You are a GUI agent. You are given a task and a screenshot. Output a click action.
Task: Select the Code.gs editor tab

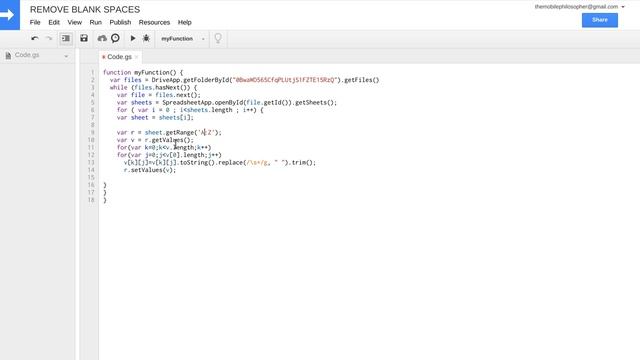click(x=119, y=57)
